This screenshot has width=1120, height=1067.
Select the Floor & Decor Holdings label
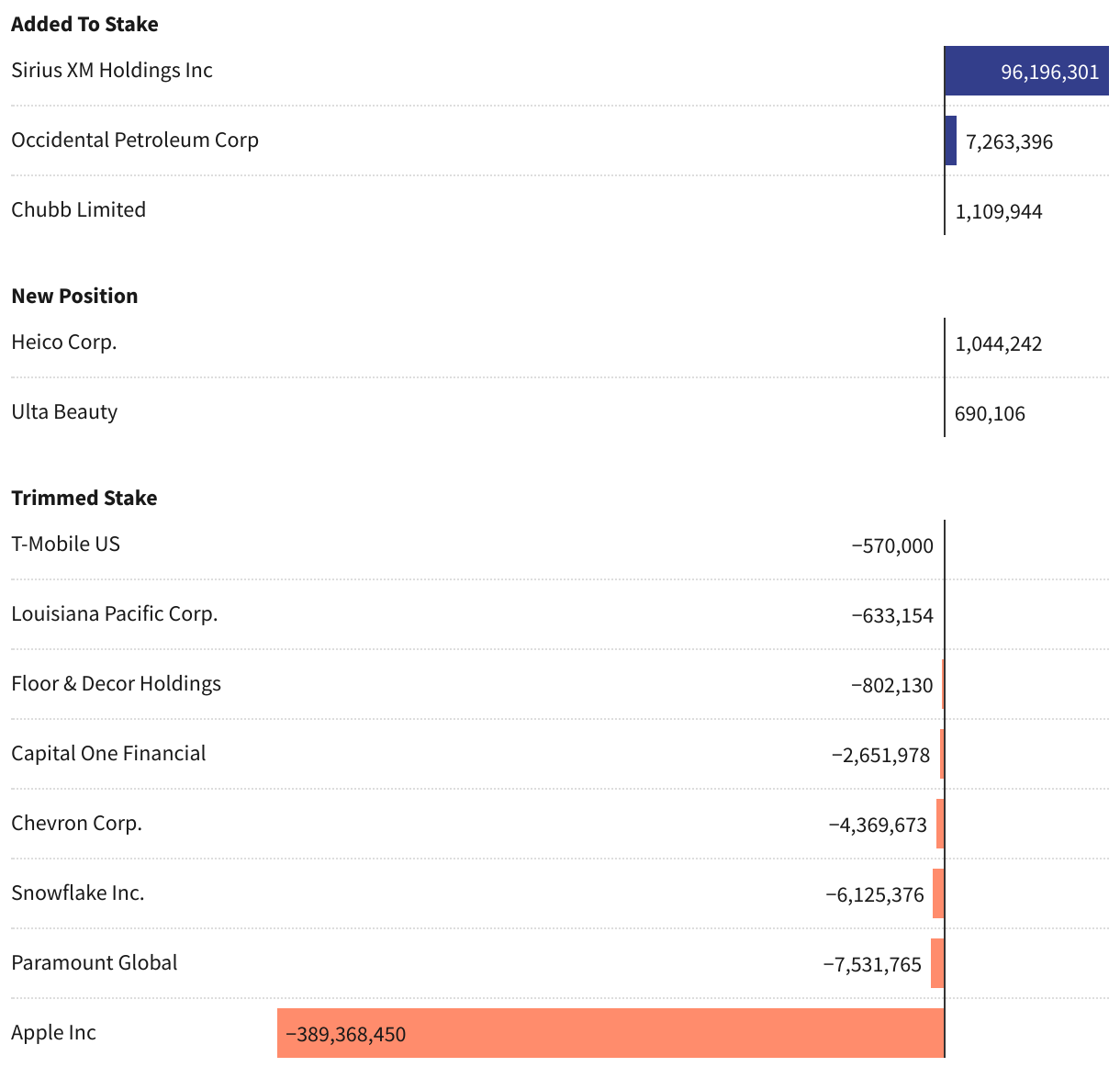pyautogui.click(x=117, y=684)
